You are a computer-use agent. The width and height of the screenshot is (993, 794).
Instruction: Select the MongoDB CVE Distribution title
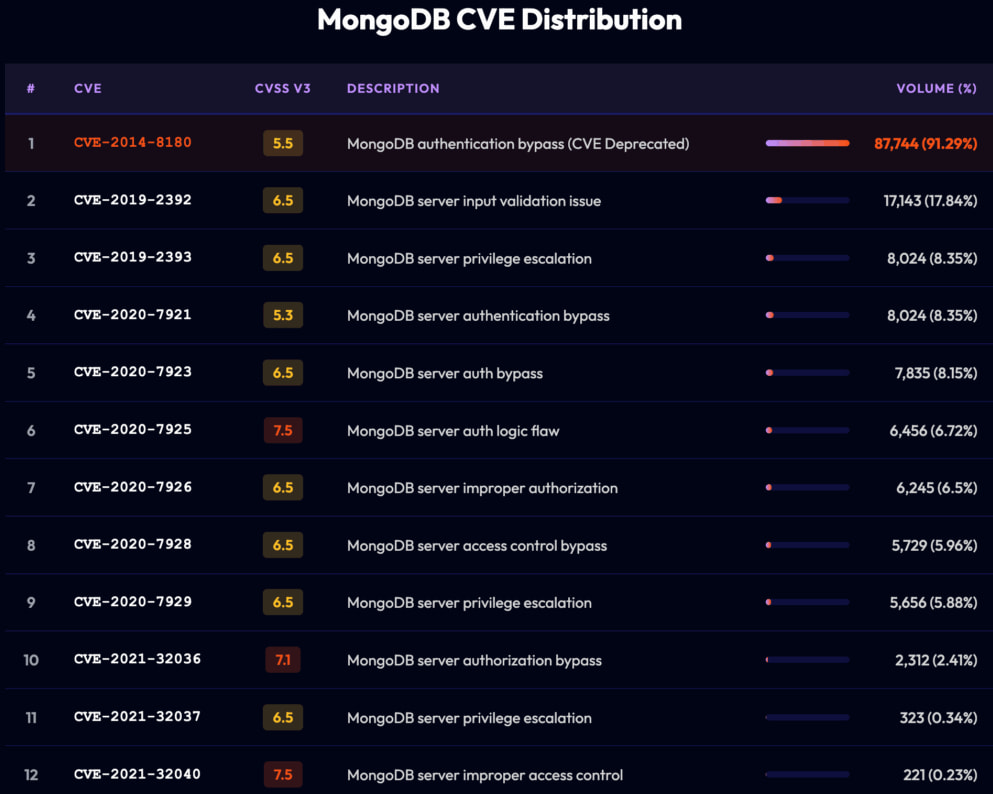498,19
